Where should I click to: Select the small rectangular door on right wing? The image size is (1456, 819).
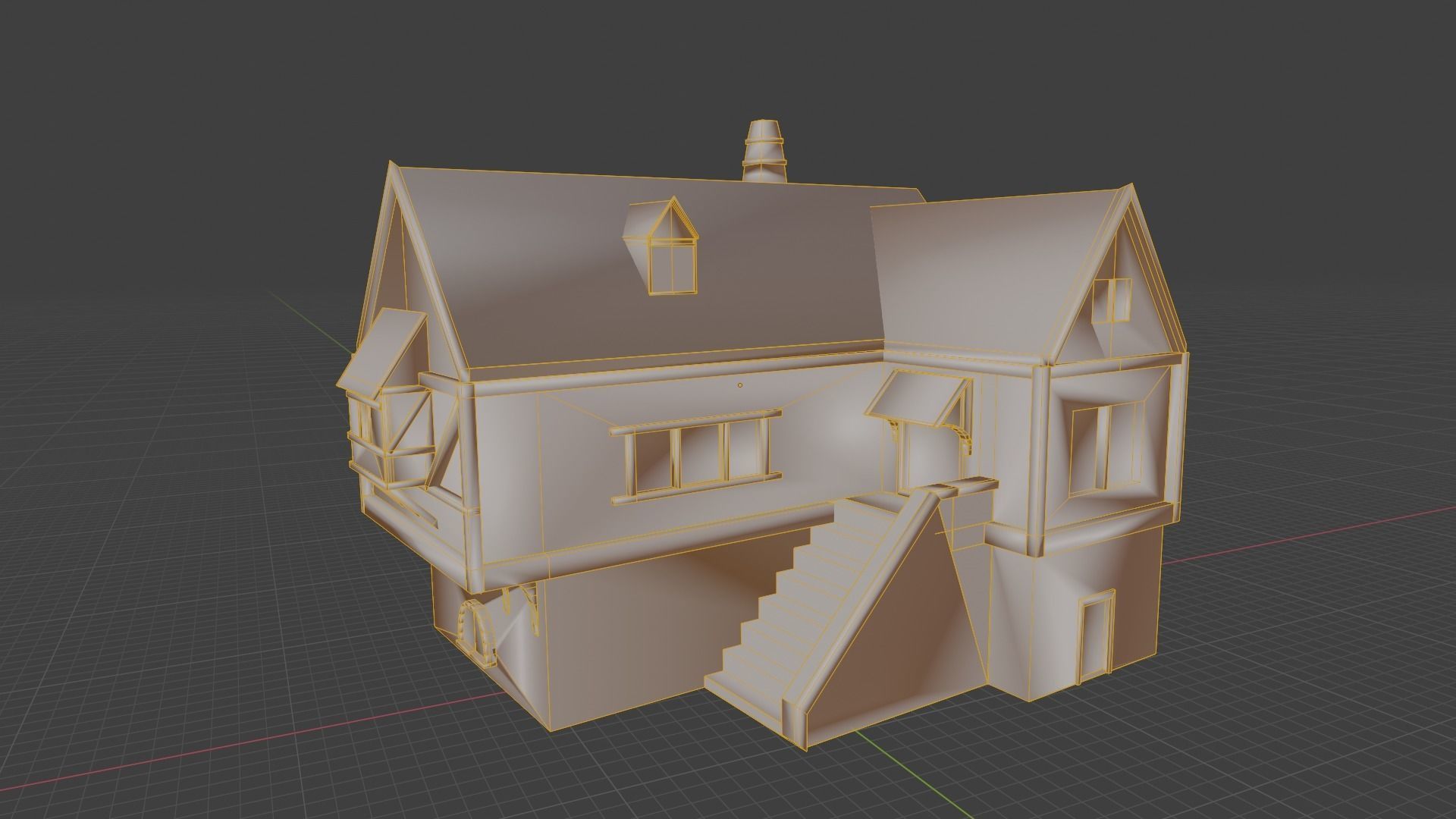point(1097,636)
